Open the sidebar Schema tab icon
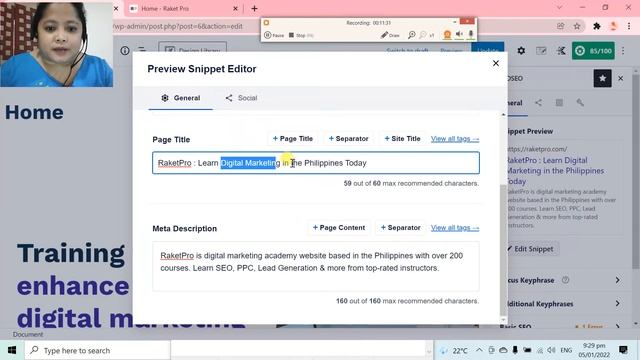The height and width of the screenshot is (360, 640). 559,103
